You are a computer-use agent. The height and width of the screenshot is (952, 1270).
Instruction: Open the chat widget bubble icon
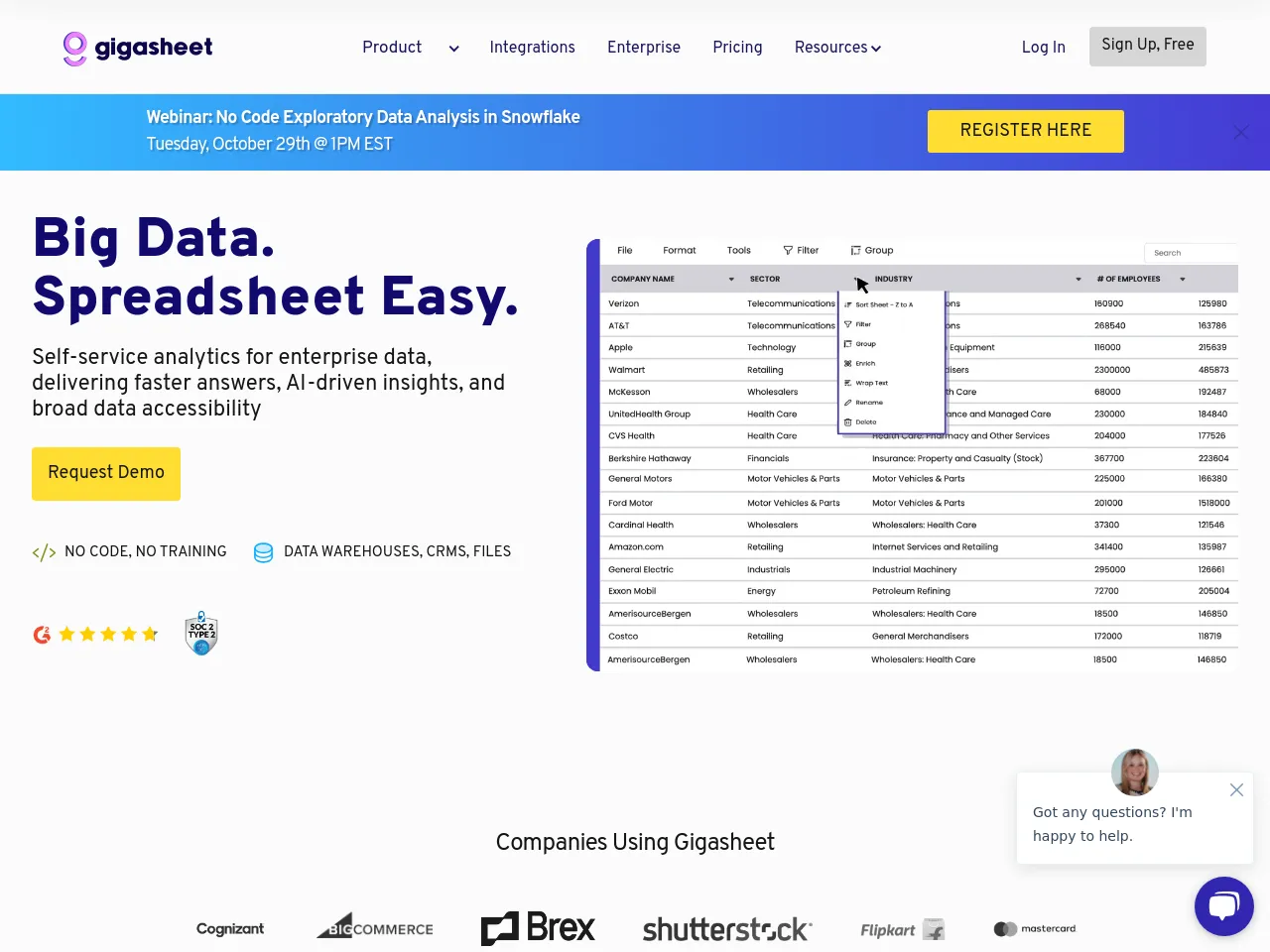pos(1223,905)
